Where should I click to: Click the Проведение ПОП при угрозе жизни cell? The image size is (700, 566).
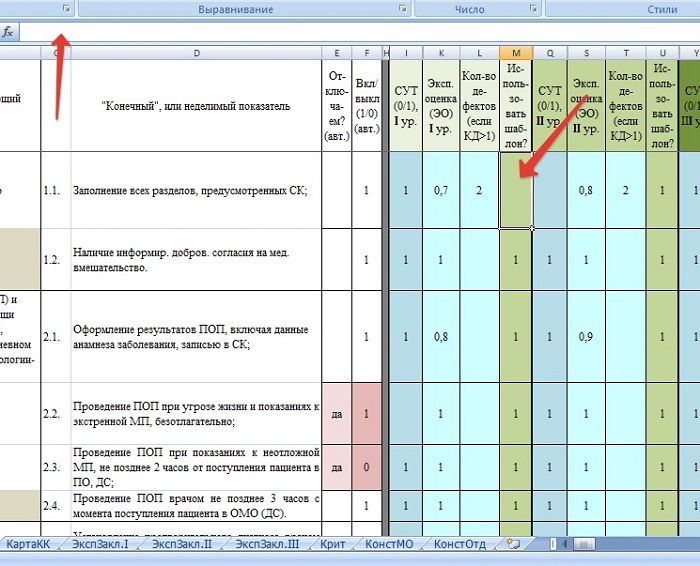click(x=196, y=414)
